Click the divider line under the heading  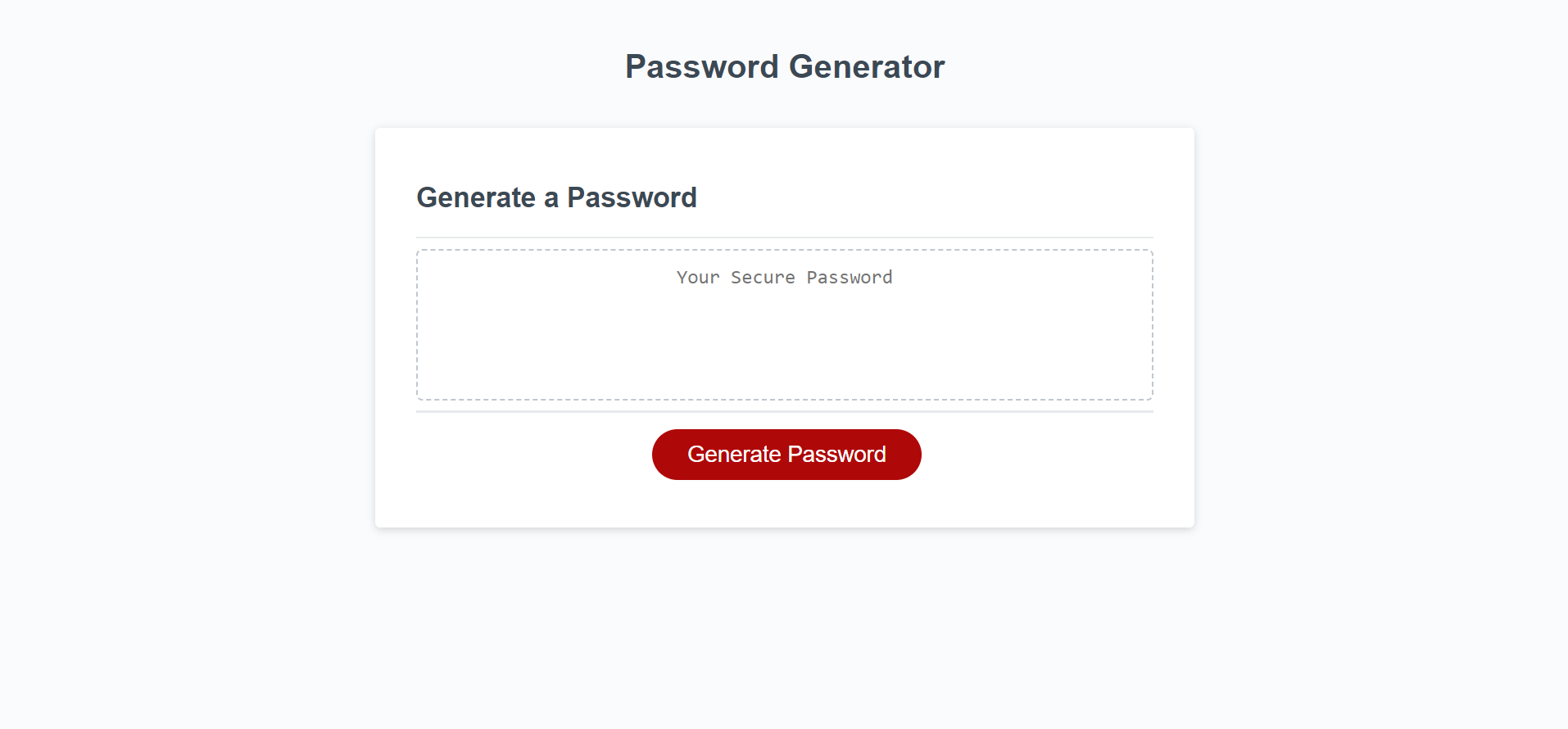(x=785, y=238)
